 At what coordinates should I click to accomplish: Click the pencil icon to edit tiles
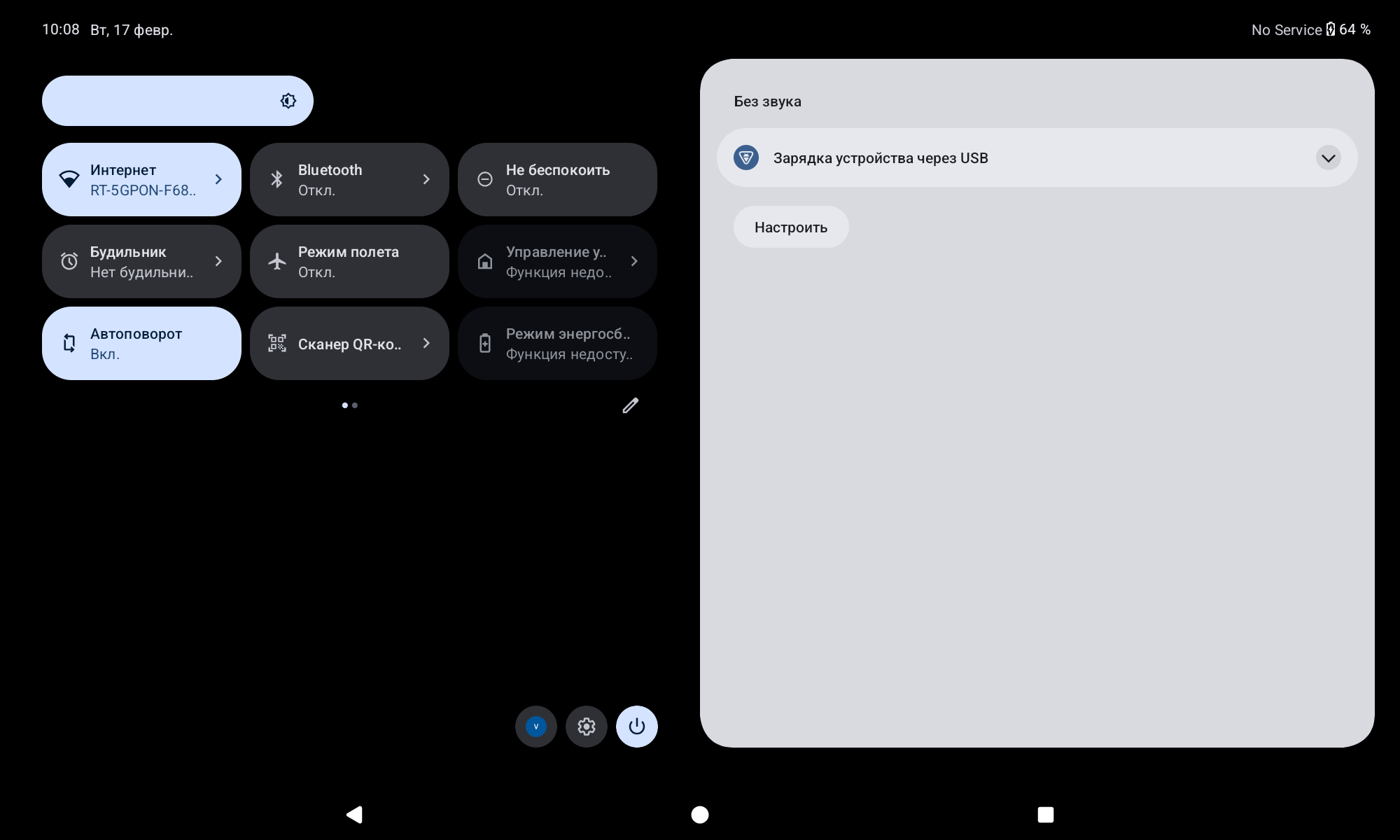tap(630, 406)
